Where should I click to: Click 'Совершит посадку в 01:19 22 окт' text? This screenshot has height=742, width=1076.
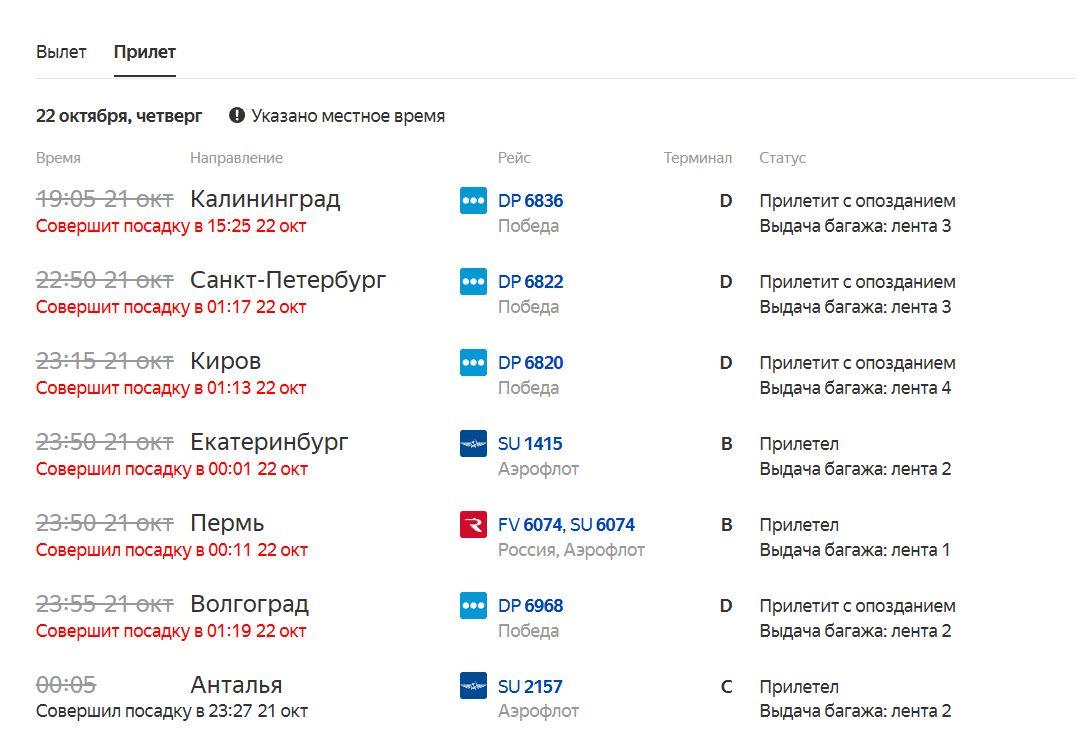point(171,631)
